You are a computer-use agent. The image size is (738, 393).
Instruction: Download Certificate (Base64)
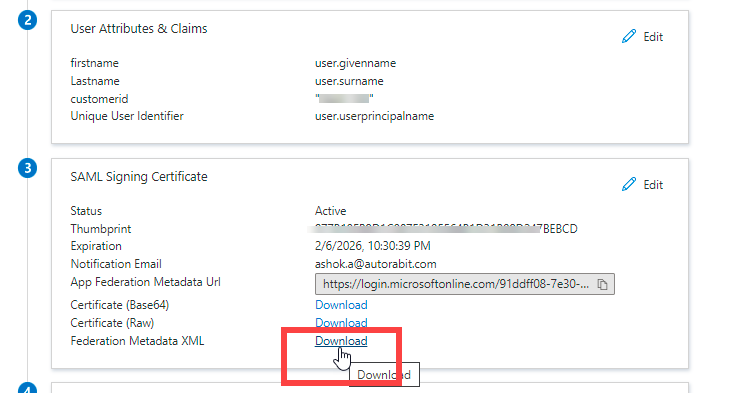(341, 305)
